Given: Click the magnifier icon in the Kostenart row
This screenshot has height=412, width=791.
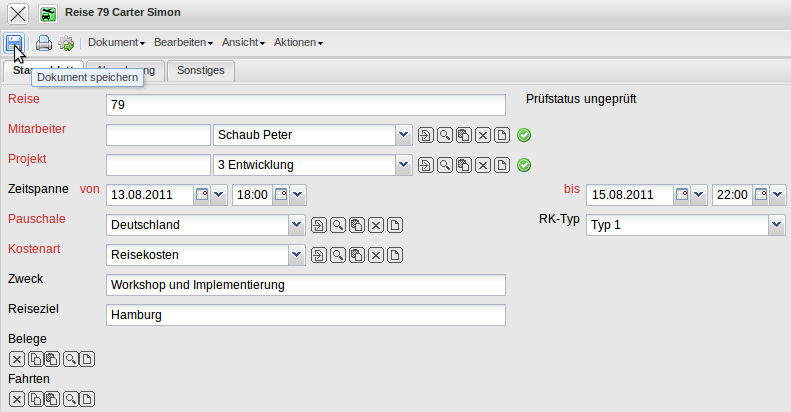Looking at the screenshot, I should pos(338,256).
